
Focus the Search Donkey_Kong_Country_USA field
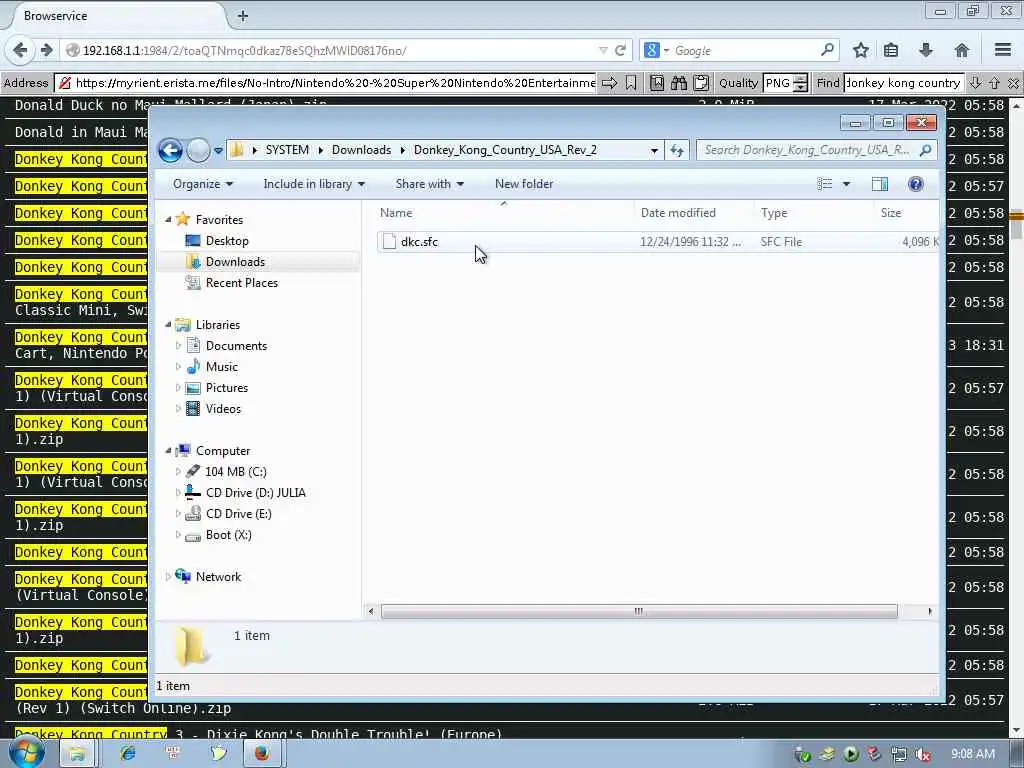click(x=807, y=150)
